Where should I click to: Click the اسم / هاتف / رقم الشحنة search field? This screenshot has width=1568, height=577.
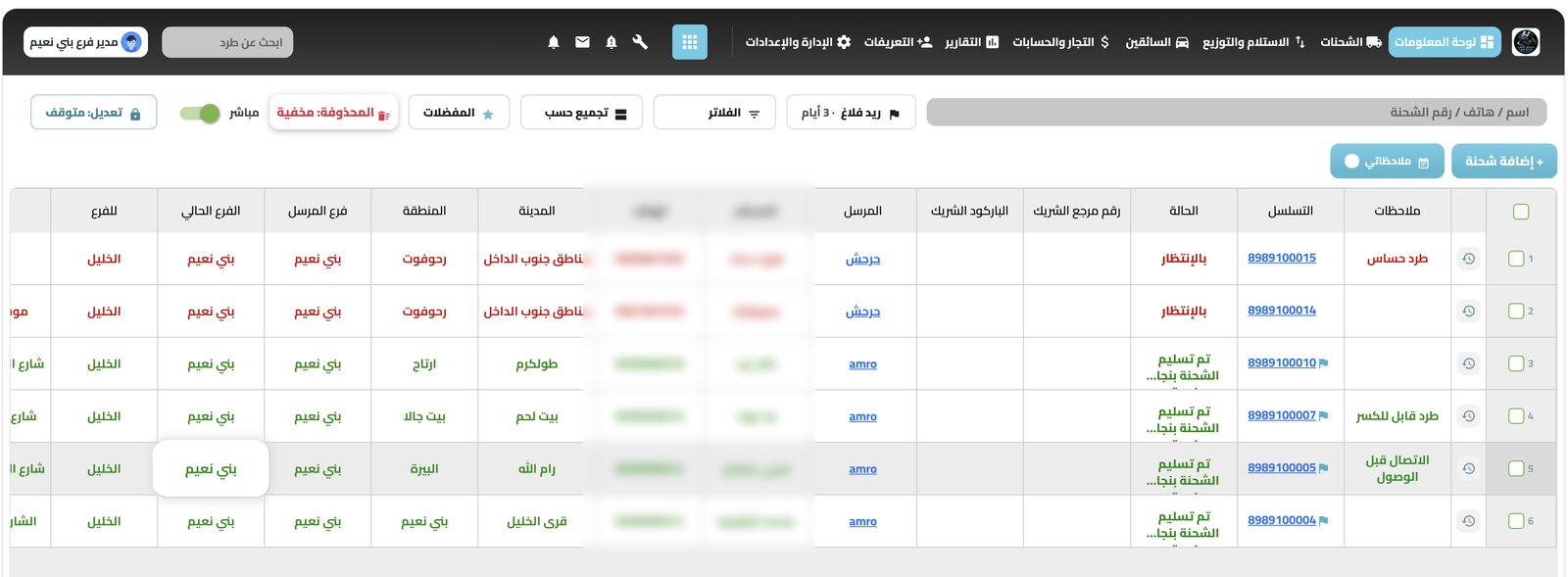(1237, 113)
